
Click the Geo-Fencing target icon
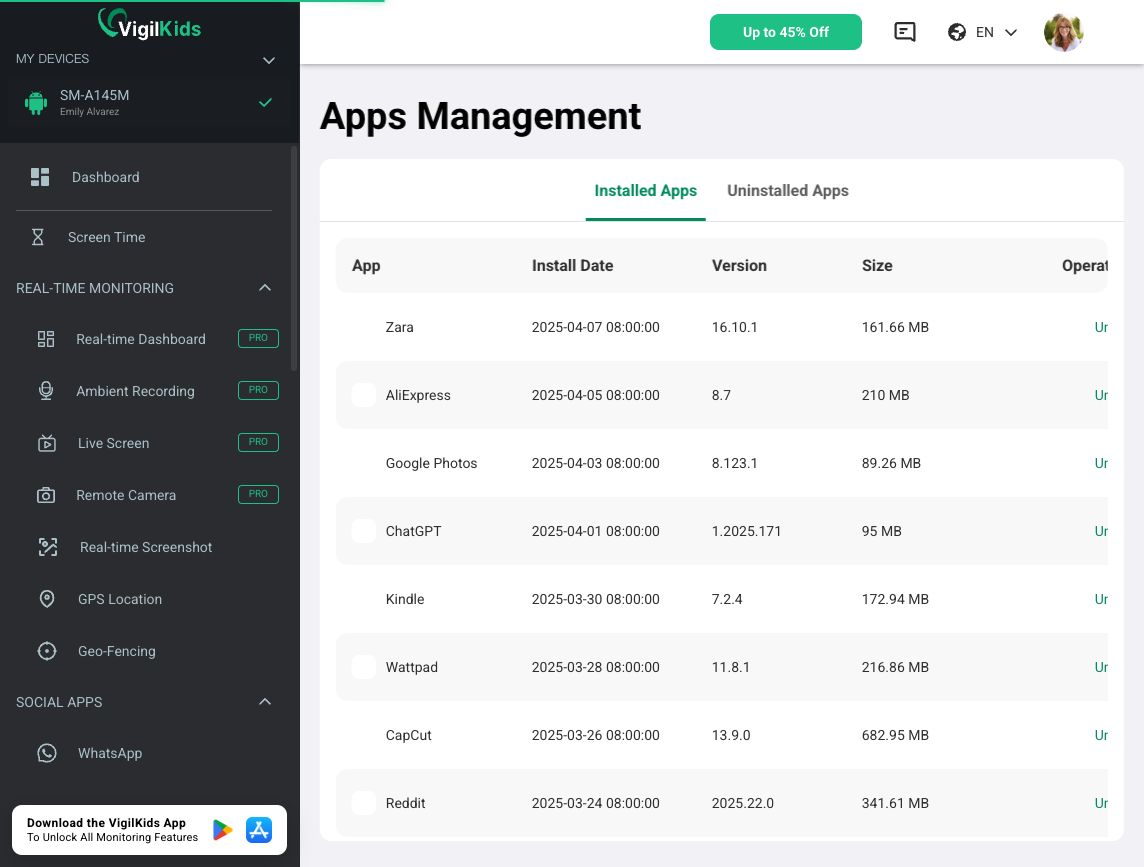click(x=47, y=651)
